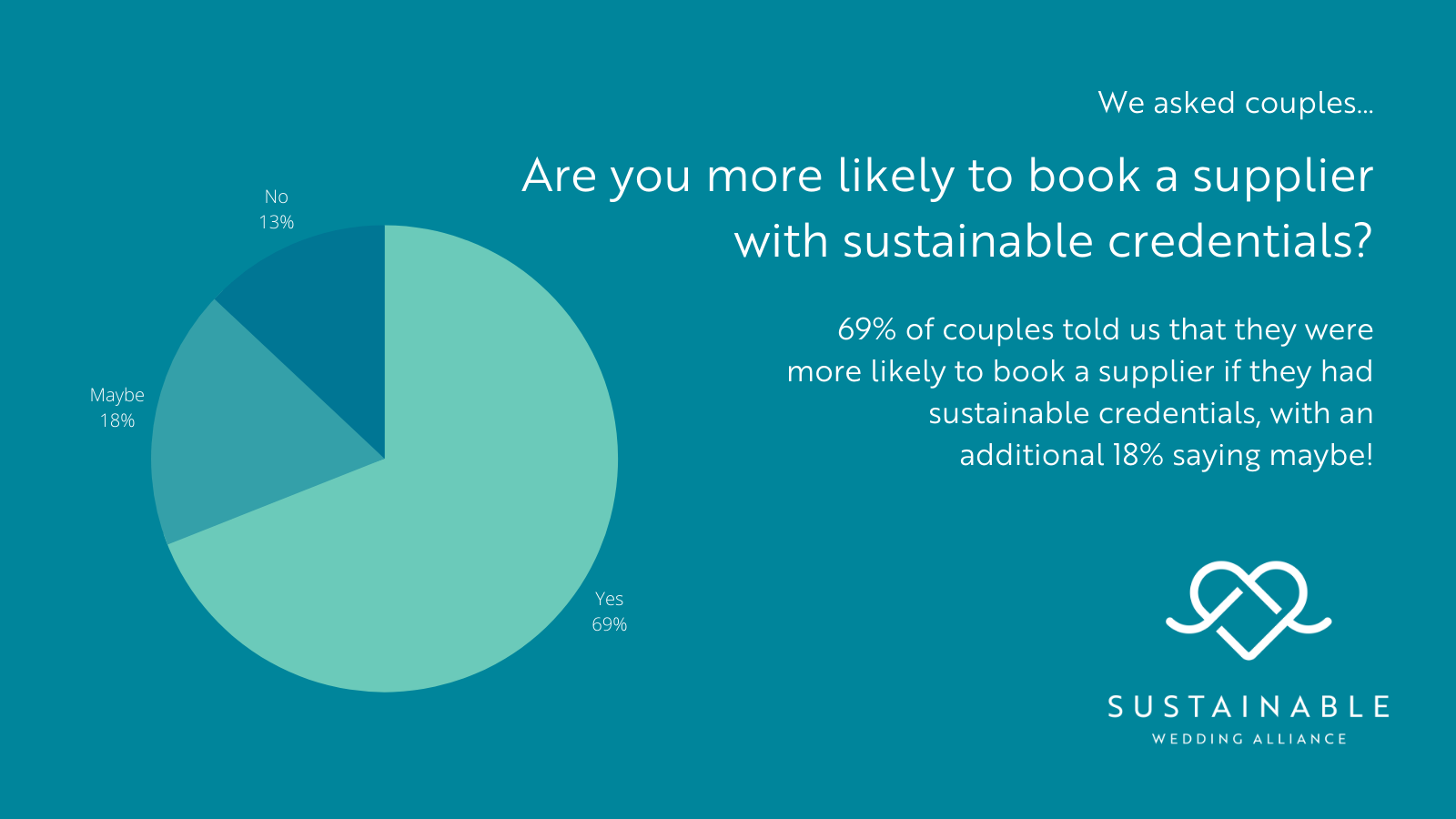The height and width of the screenshot is (819, 1456).
Task: Click the "Are you more likely" headline line
Action: [947, 176]
